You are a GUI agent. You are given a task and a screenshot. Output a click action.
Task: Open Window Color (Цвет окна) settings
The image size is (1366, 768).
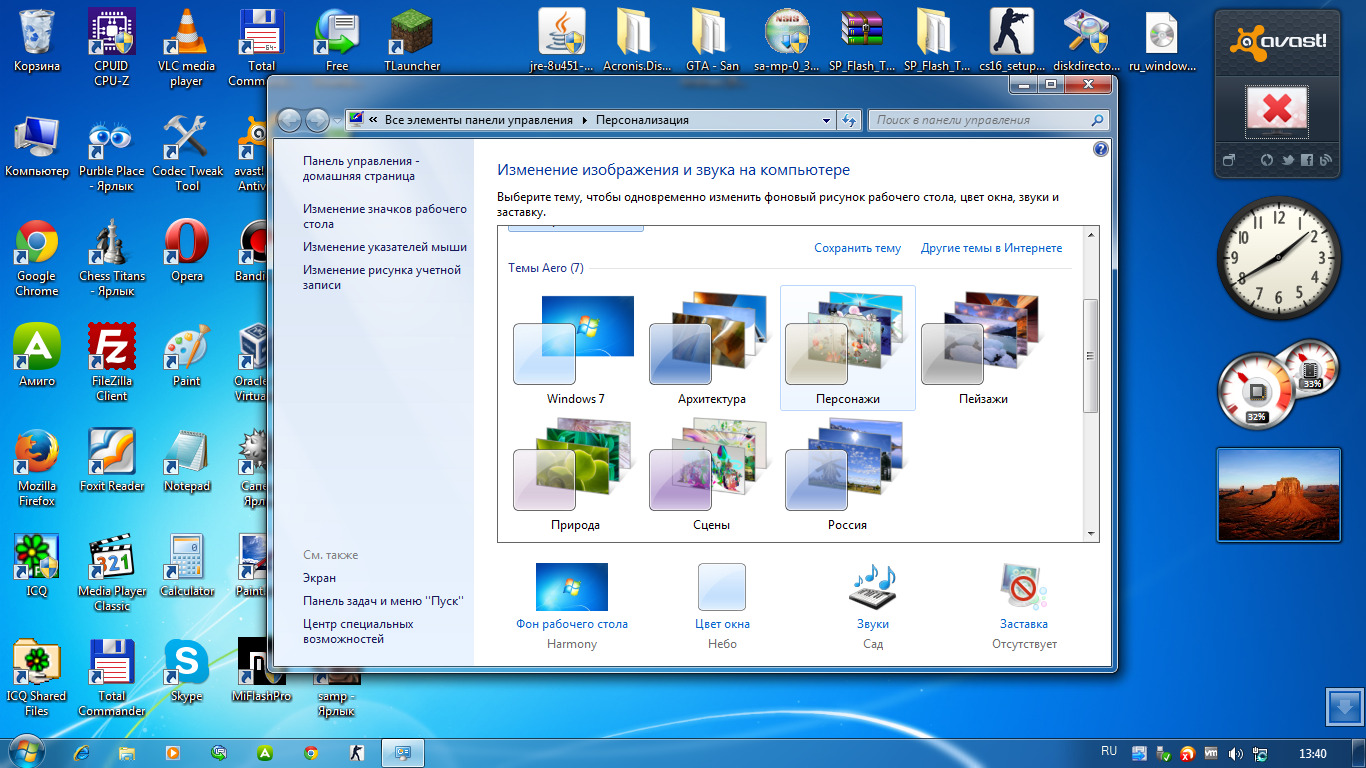[x=722, y=588]
